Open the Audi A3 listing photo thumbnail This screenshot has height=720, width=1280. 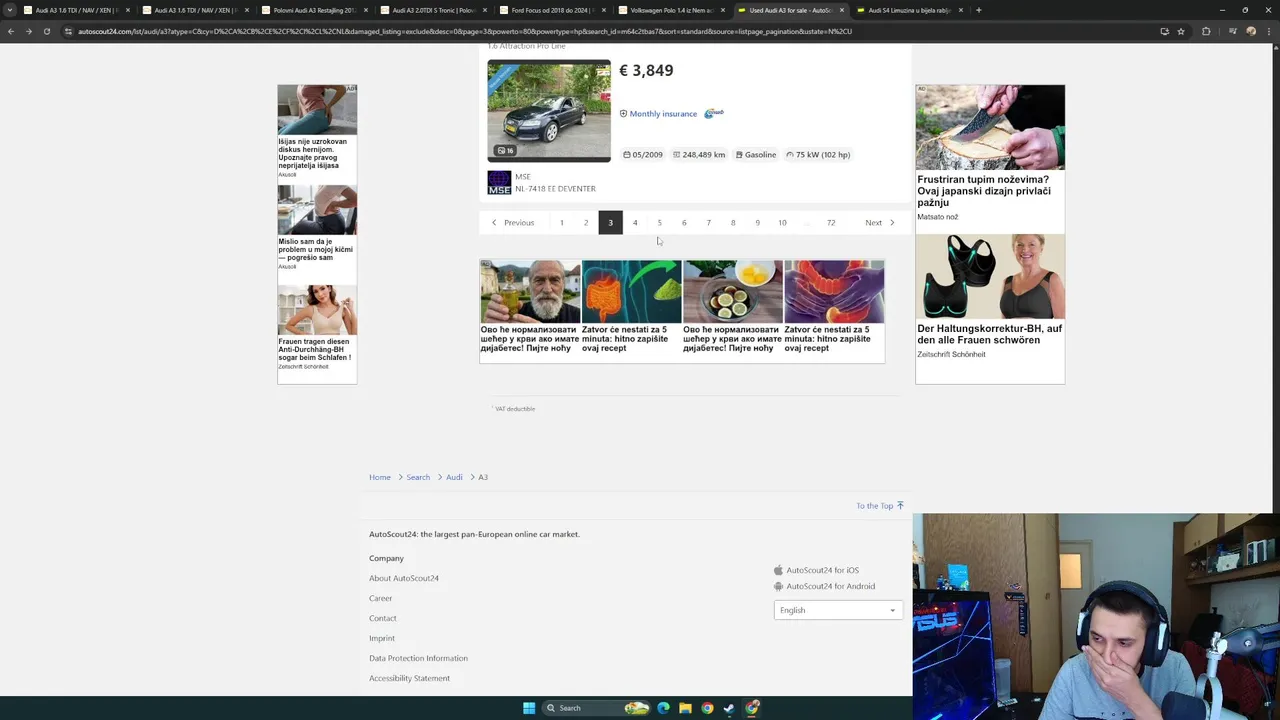[548, 111]
